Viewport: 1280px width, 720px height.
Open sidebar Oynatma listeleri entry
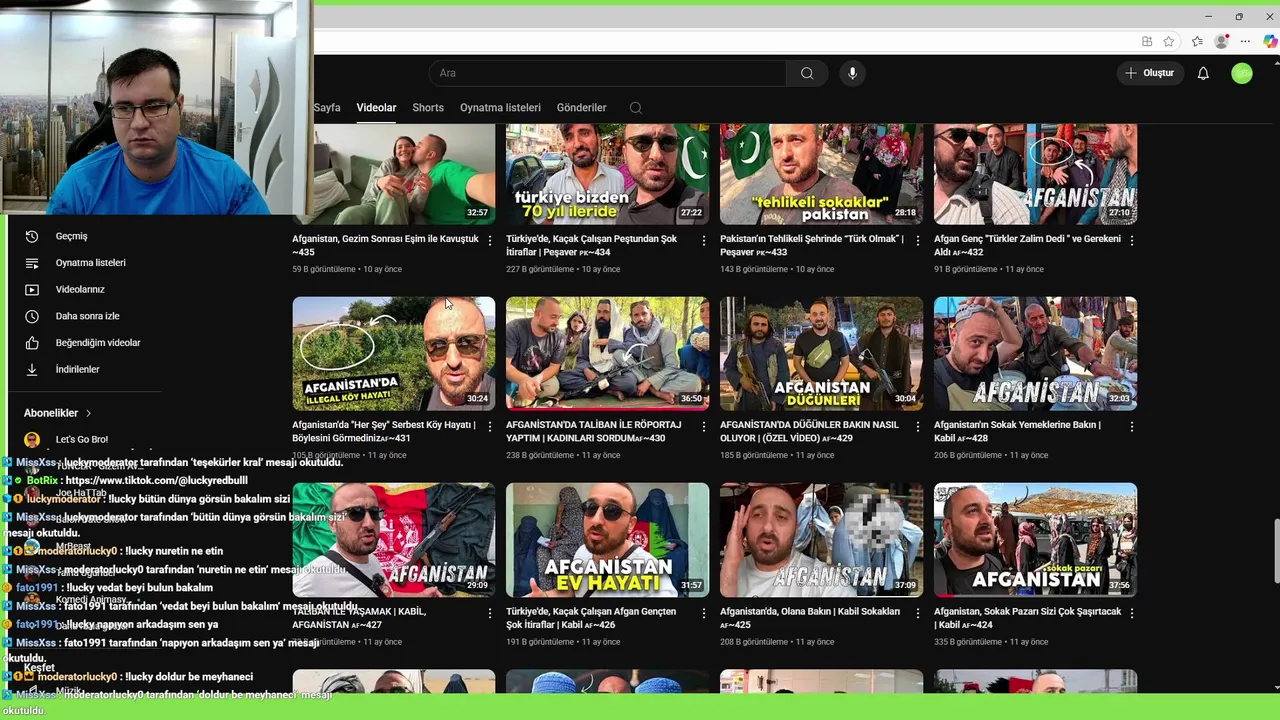91,263
